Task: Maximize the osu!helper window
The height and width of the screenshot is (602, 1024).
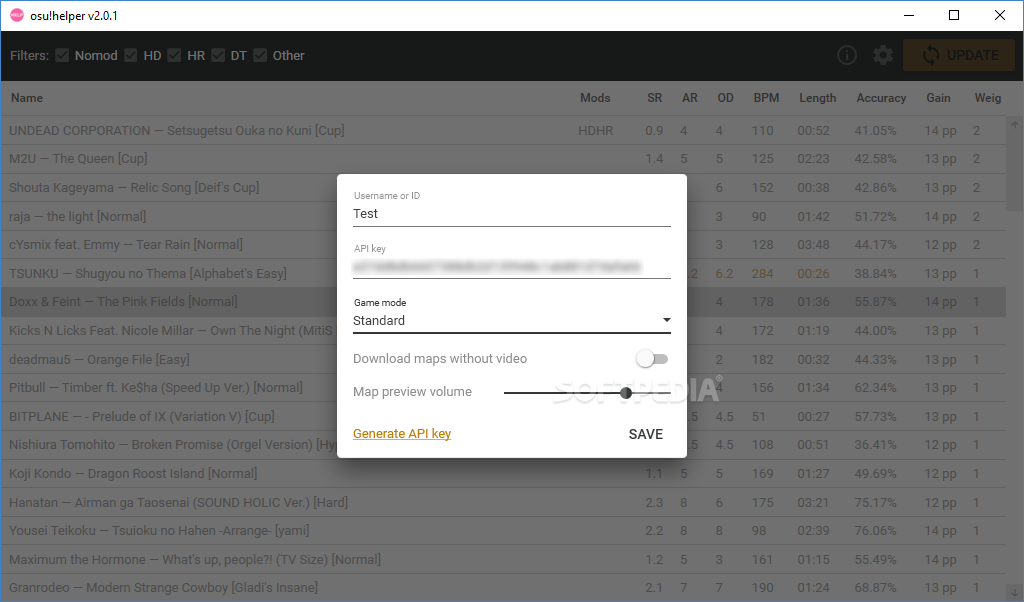Action: point(953,15)
